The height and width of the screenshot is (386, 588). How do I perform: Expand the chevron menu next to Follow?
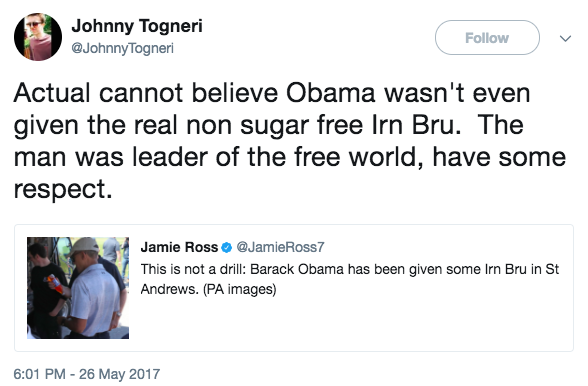coord(565,38)
